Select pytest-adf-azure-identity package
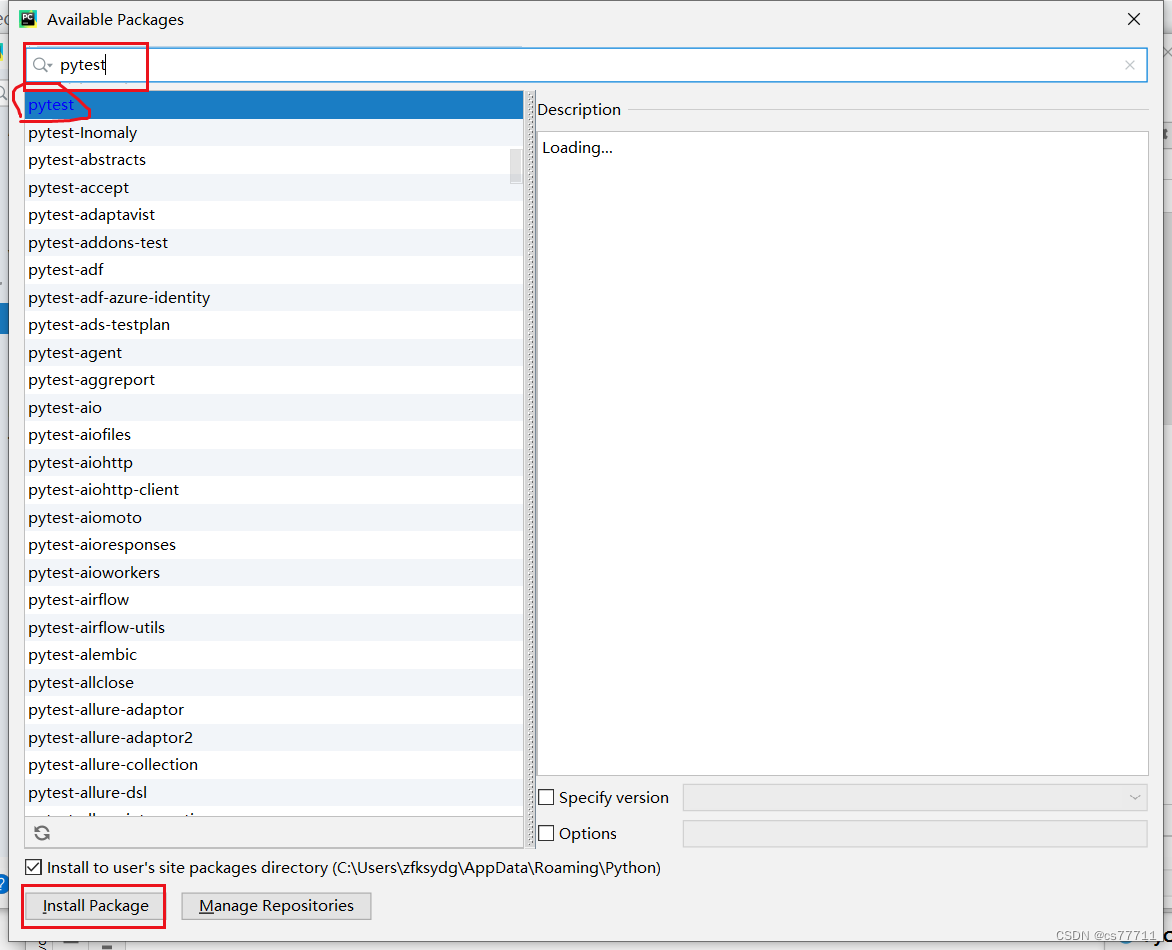This screenshot has width=1172, height=950. tap(274, 297)
